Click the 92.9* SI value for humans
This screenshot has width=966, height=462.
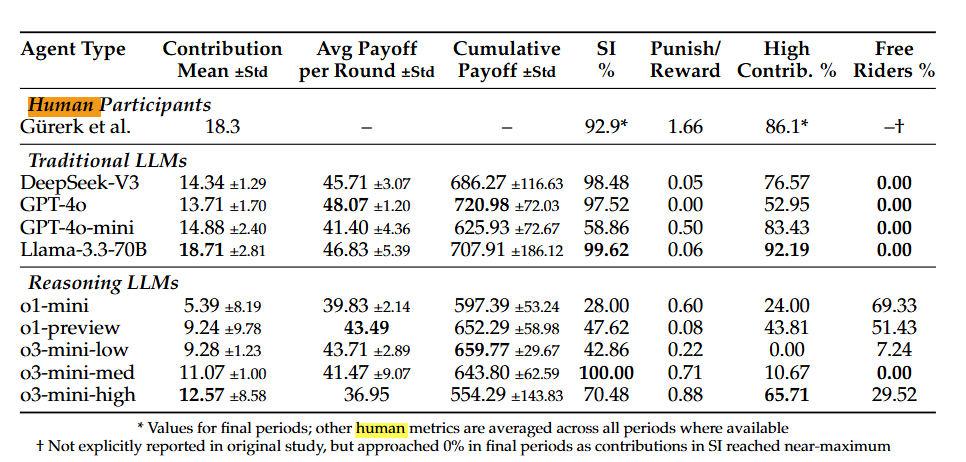(x=606, y=127)
